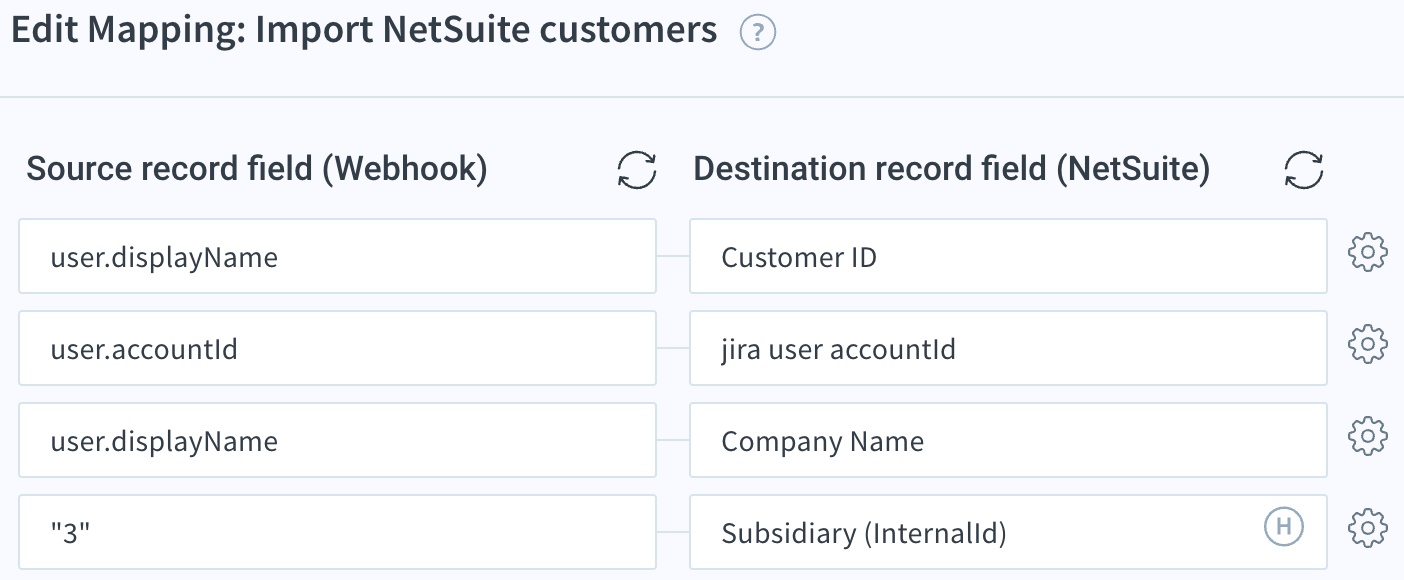
Task: Edit the jira user accountId destination field
Action: 1008,348
